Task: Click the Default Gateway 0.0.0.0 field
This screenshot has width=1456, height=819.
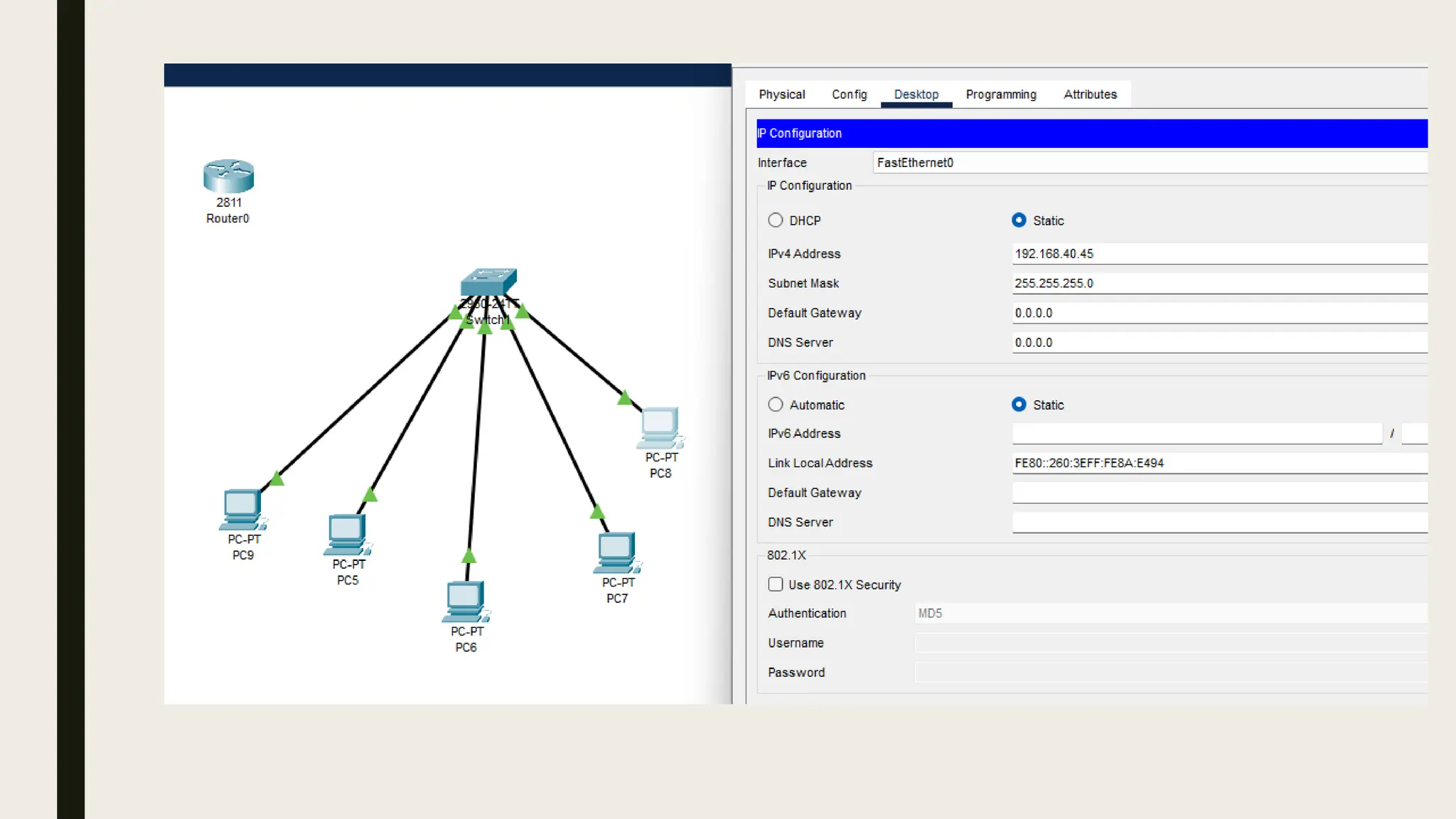Action: pos(1219,313)
